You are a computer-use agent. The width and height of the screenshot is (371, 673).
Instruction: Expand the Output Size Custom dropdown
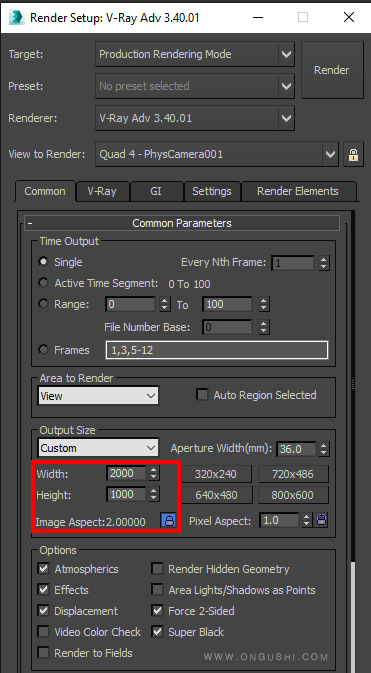[x=98, y=448]
